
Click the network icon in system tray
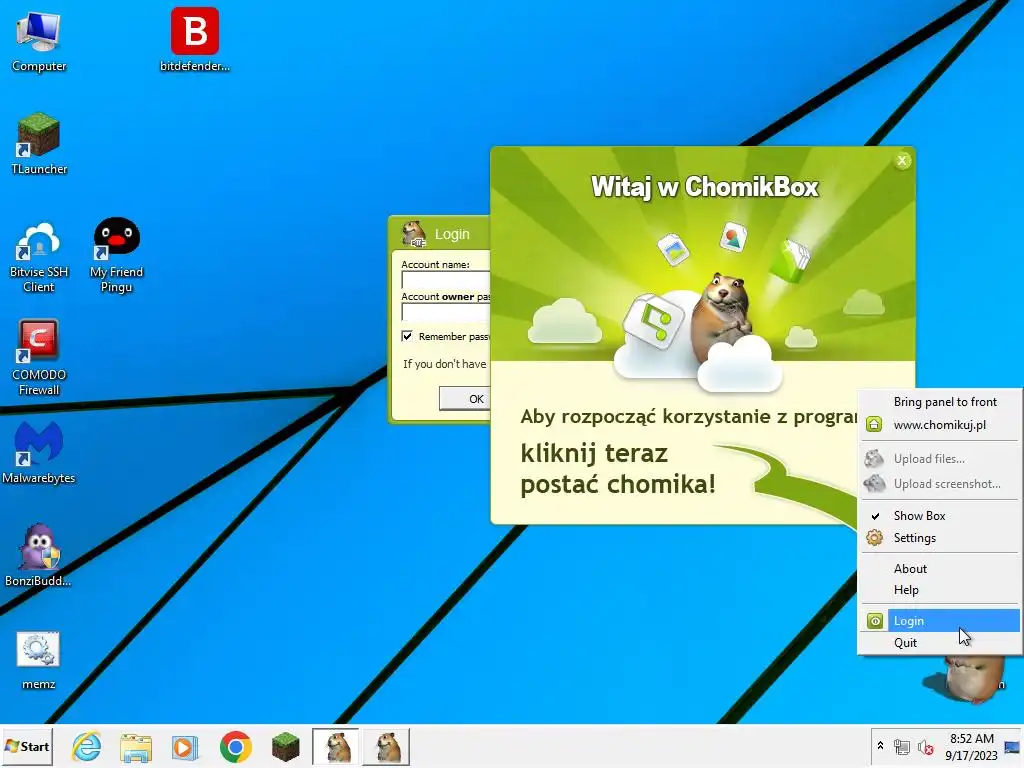(902, 746)
